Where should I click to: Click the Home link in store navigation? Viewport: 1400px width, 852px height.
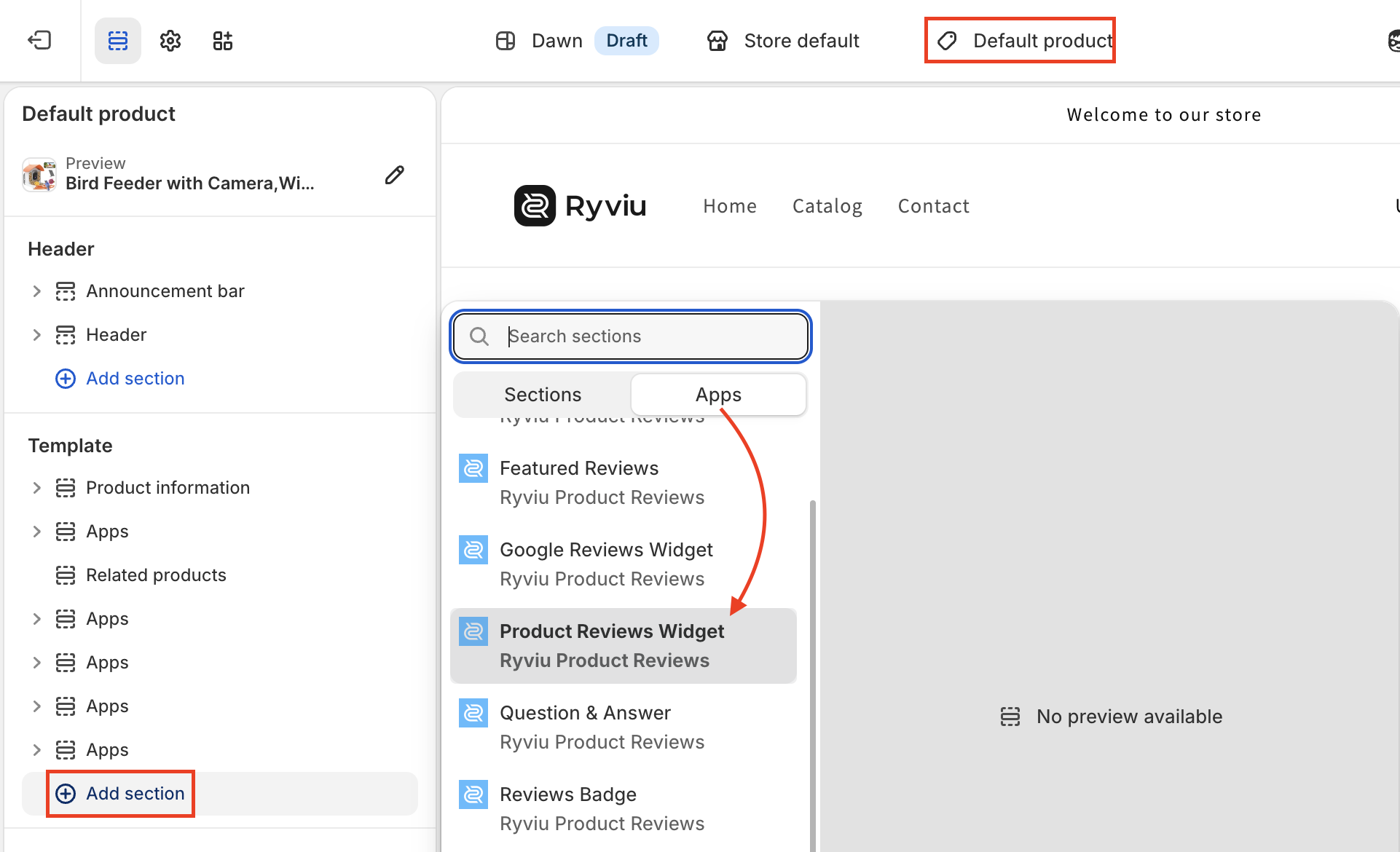point(730,206)
